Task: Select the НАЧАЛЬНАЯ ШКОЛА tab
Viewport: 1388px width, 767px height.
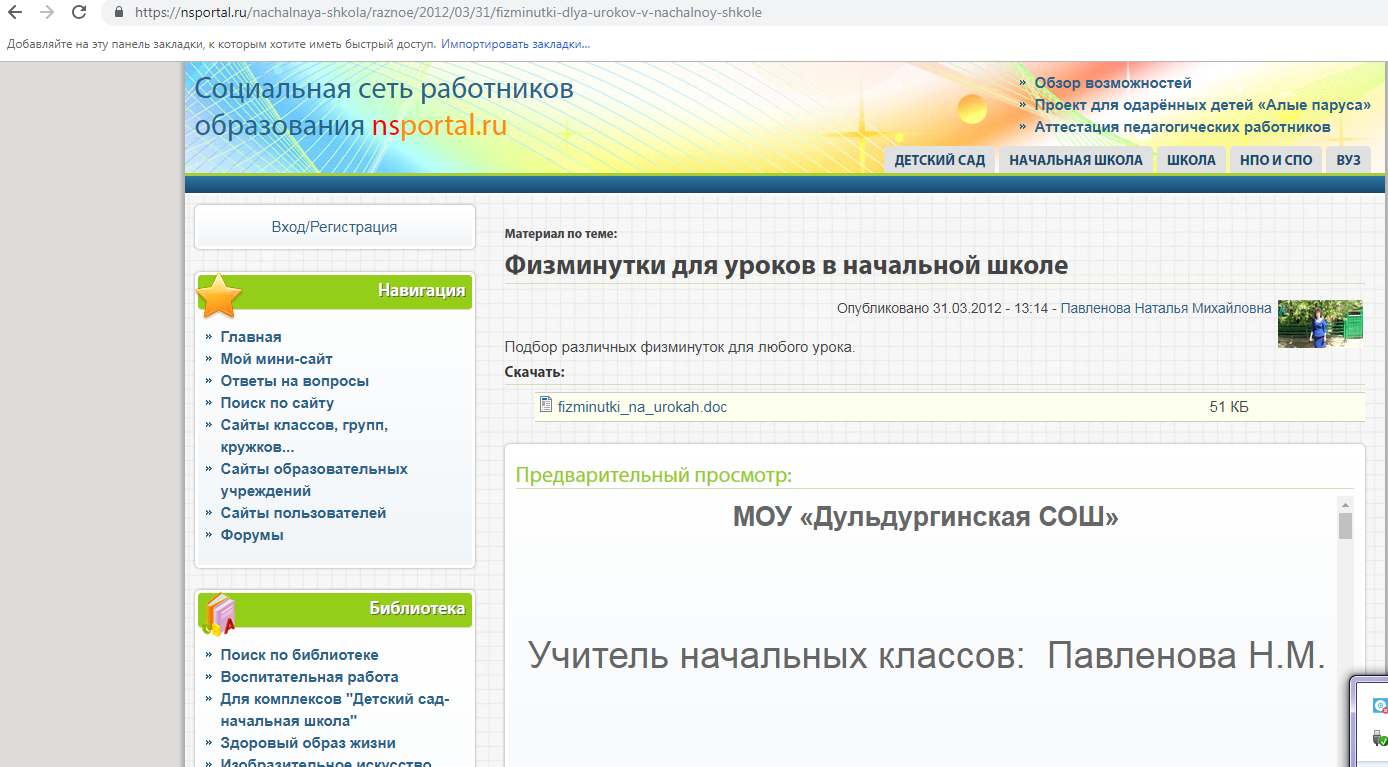Action: [1075, 160]
